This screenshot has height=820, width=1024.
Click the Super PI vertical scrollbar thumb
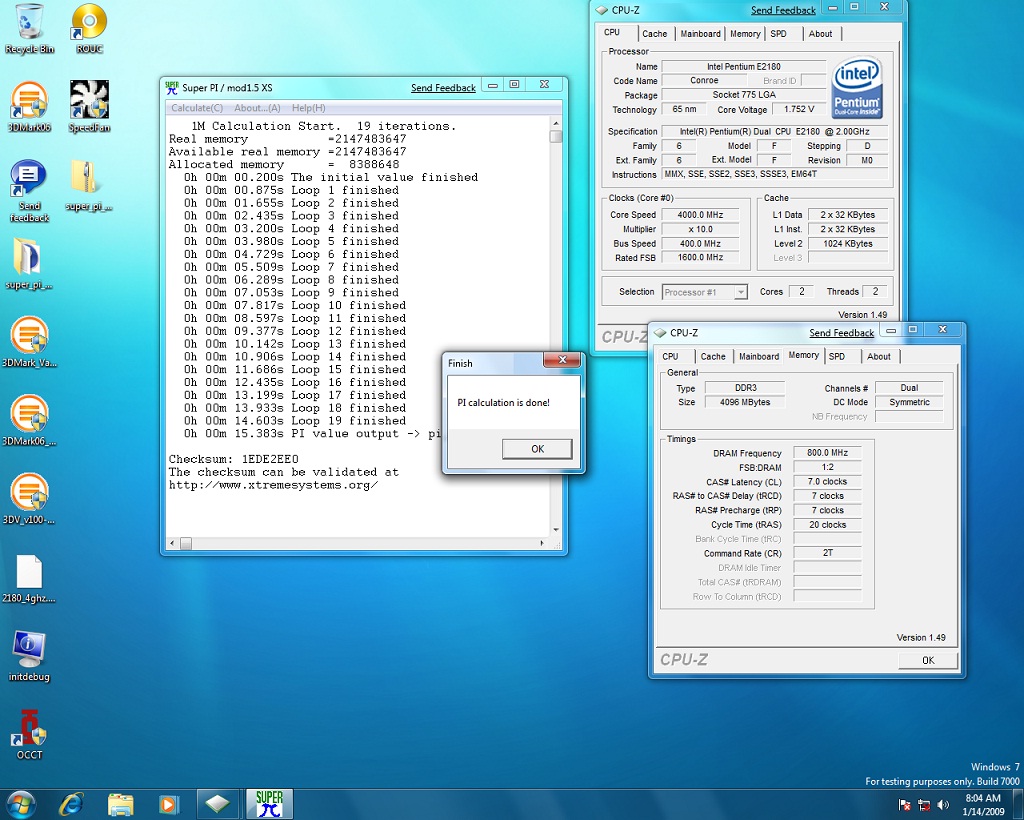tap(556, 136)
